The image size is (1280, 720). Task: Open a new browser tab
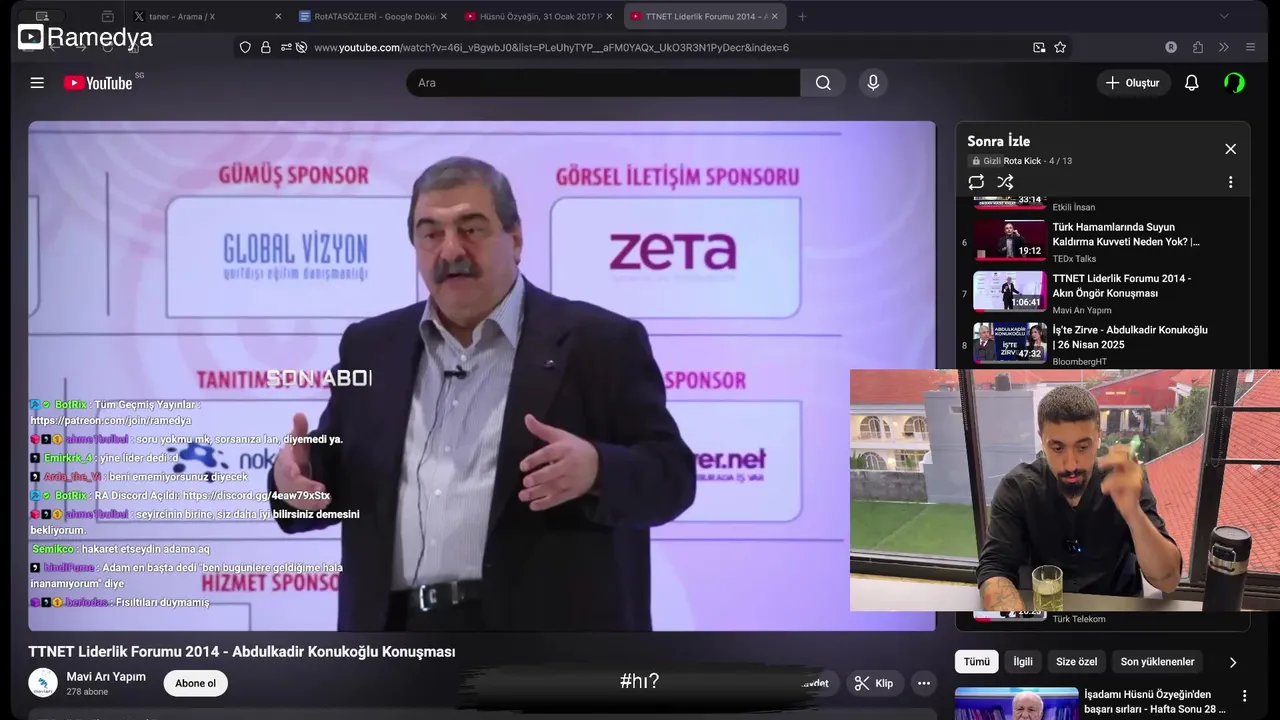click(802, 16)
